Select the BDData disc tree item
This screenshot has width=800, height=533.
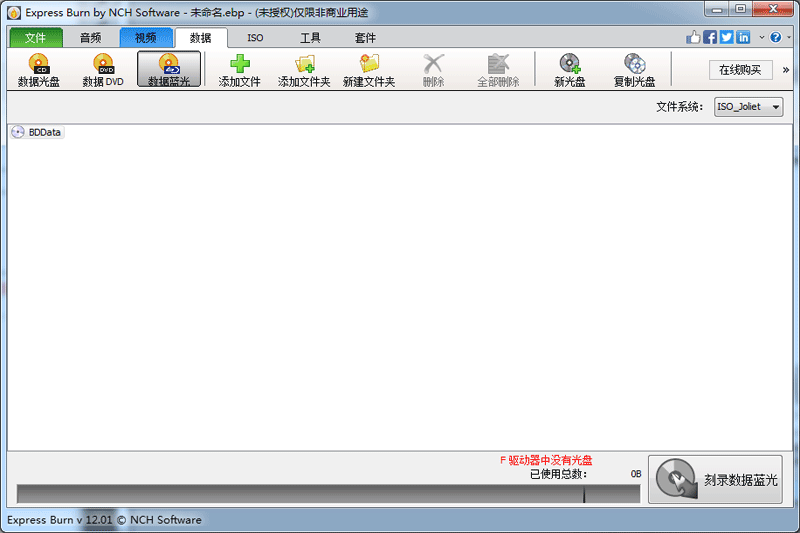pos(37,132)
